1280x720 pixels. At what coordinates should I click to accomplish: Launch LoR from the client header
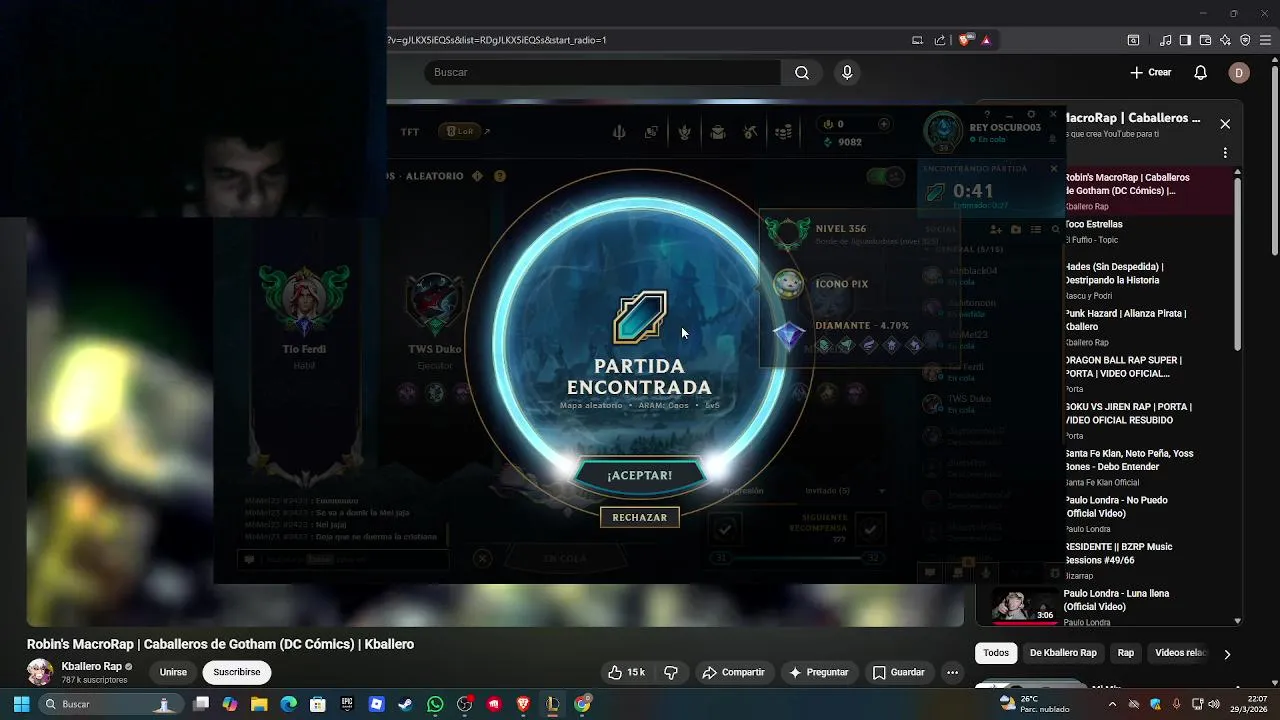pyautogui.click(x=461, y=131)
